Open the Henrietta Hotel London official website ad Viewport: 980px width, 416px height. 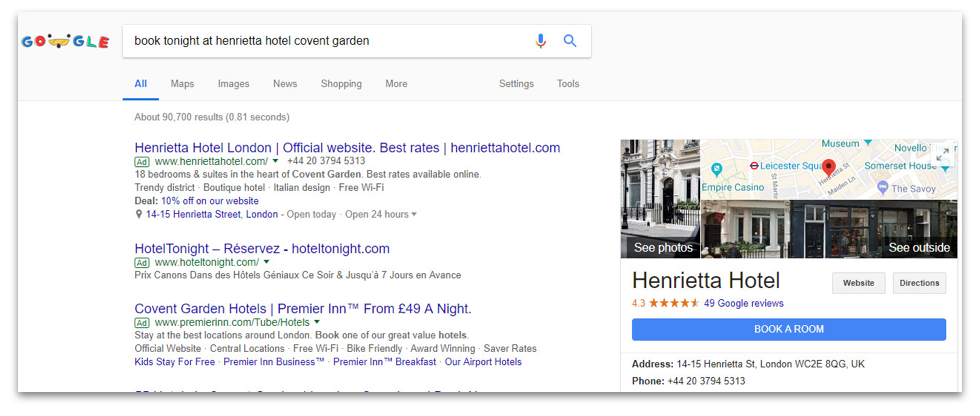[x=347, y=148]
